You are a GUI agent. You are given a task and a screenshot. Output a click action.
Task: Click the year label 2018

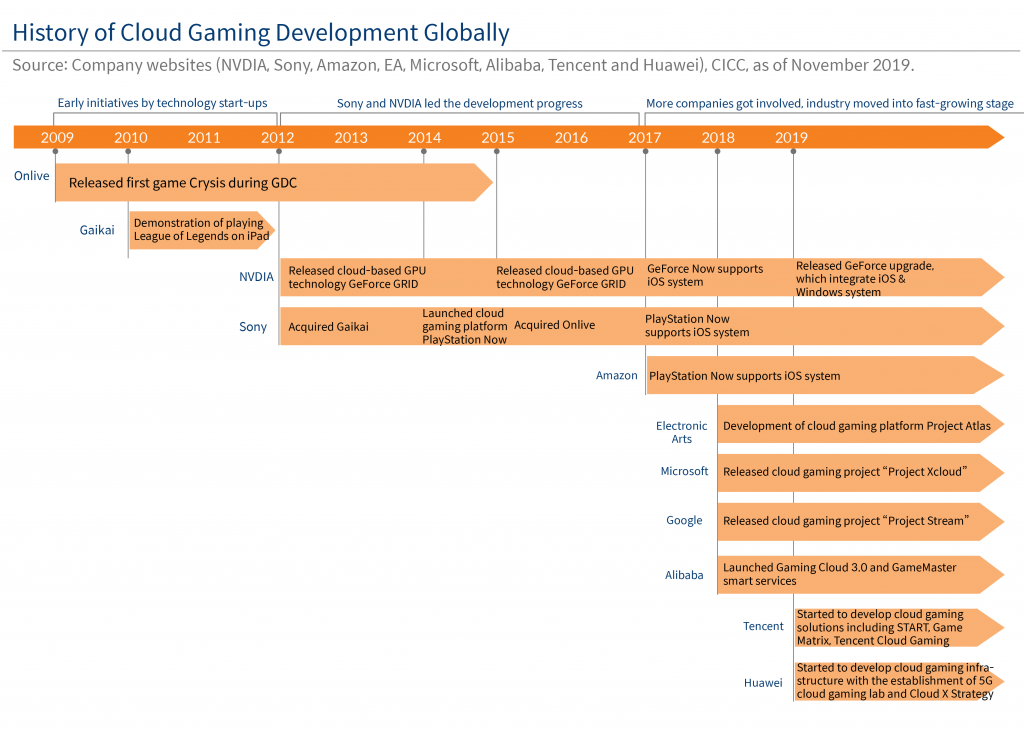tap(718, 138)
